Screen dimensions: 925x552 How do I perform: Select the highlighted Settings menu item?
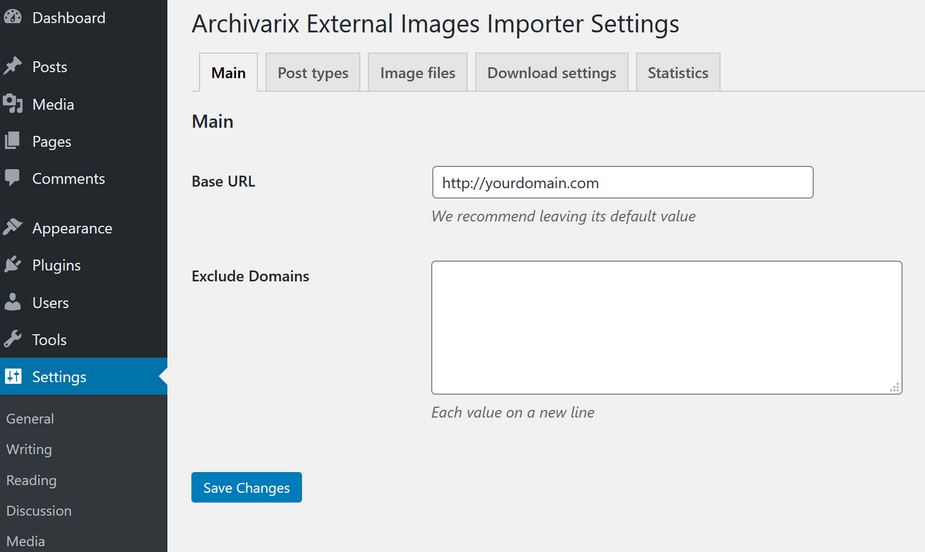pos(84,376)
